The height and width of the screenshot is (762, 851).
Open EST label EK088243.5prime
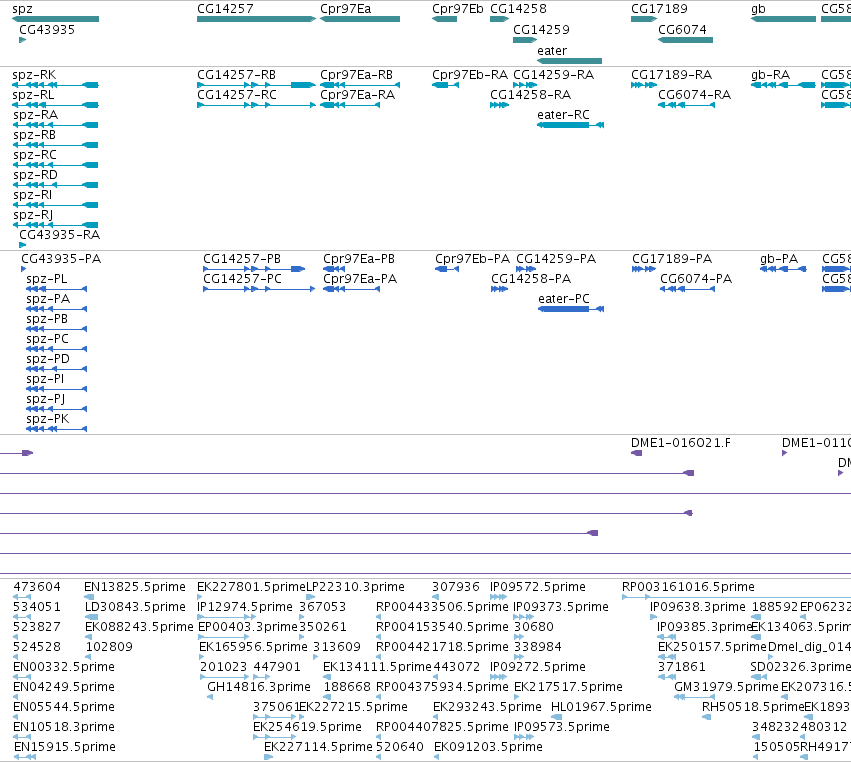pyautogui.click(x=139, y=627)
